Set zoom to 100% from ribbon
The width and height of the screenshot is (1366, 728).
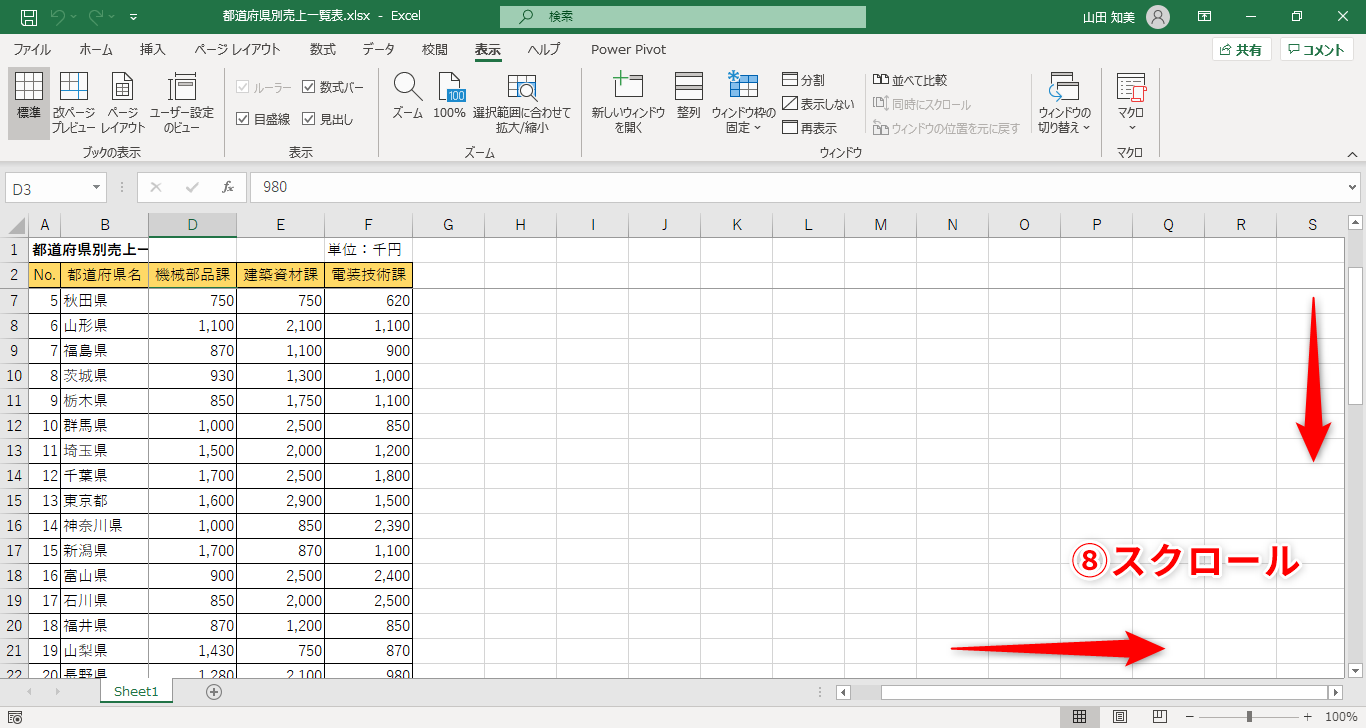(x=450, y=96)
